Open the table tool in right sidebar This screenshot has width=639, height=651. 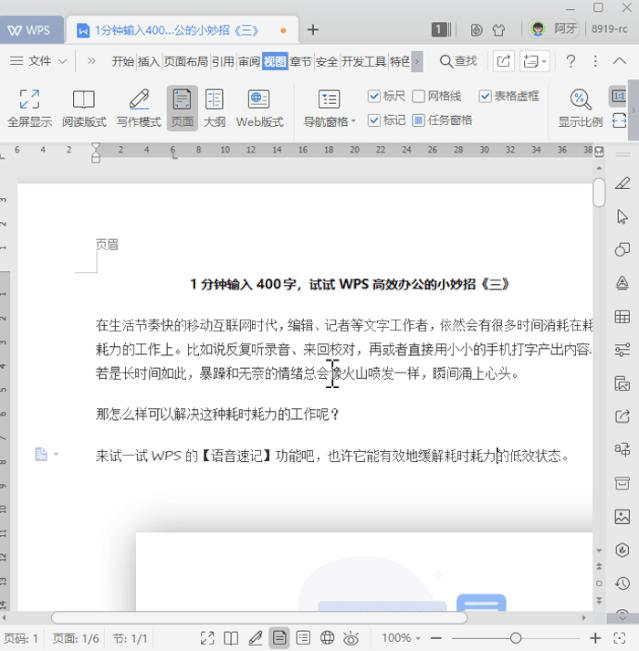point(622,317)
